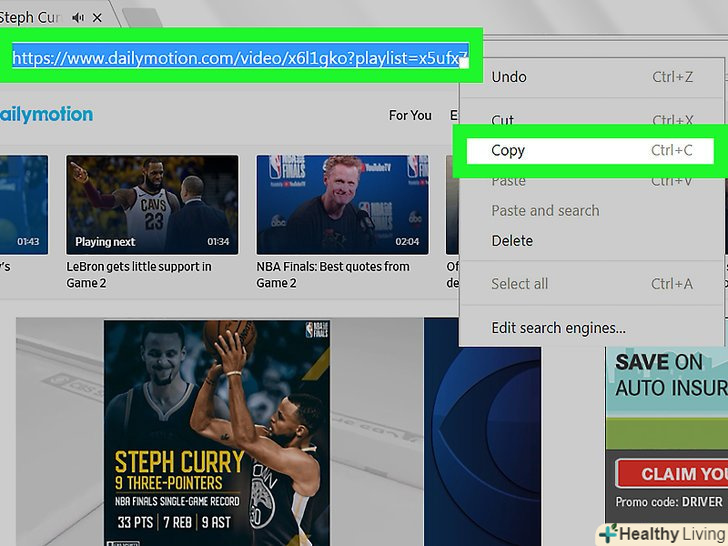Choose Undo from the context menu
The height and width of the screenshot is (546, 728).
click(x=591, y=77)
